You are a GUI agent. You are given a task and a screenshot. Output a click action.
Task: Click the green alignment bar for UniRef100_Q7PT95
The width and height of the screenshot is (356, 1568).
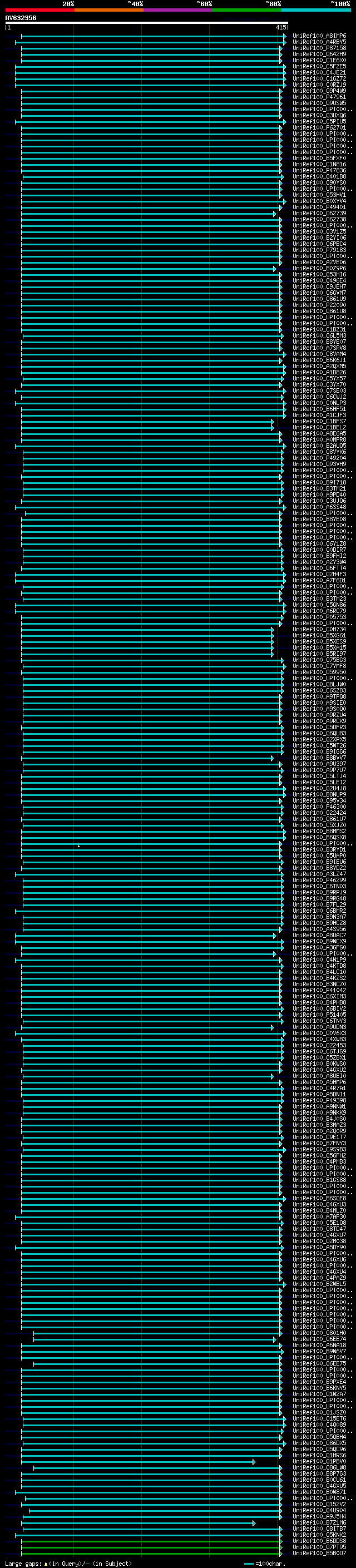coord(151,1547)
